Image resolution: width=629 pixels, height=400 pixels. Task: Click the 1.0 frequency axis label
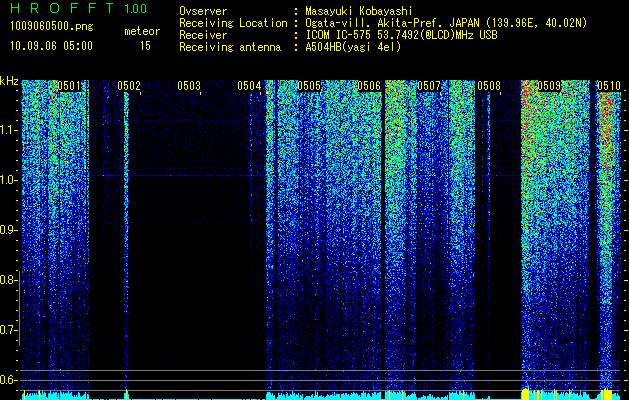pos(8,180)
